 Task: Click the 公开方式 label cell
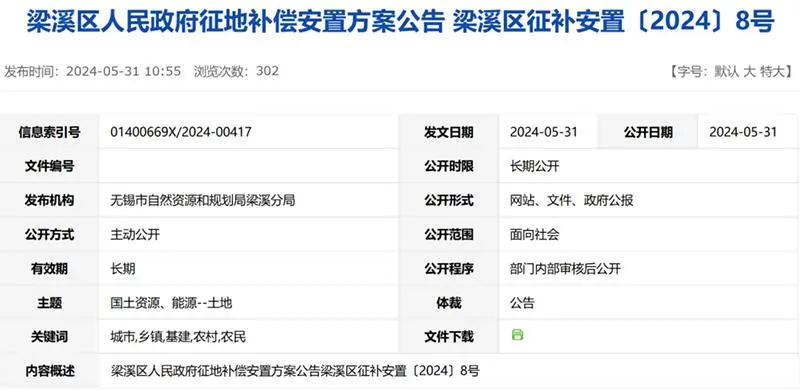click(49, 234)
